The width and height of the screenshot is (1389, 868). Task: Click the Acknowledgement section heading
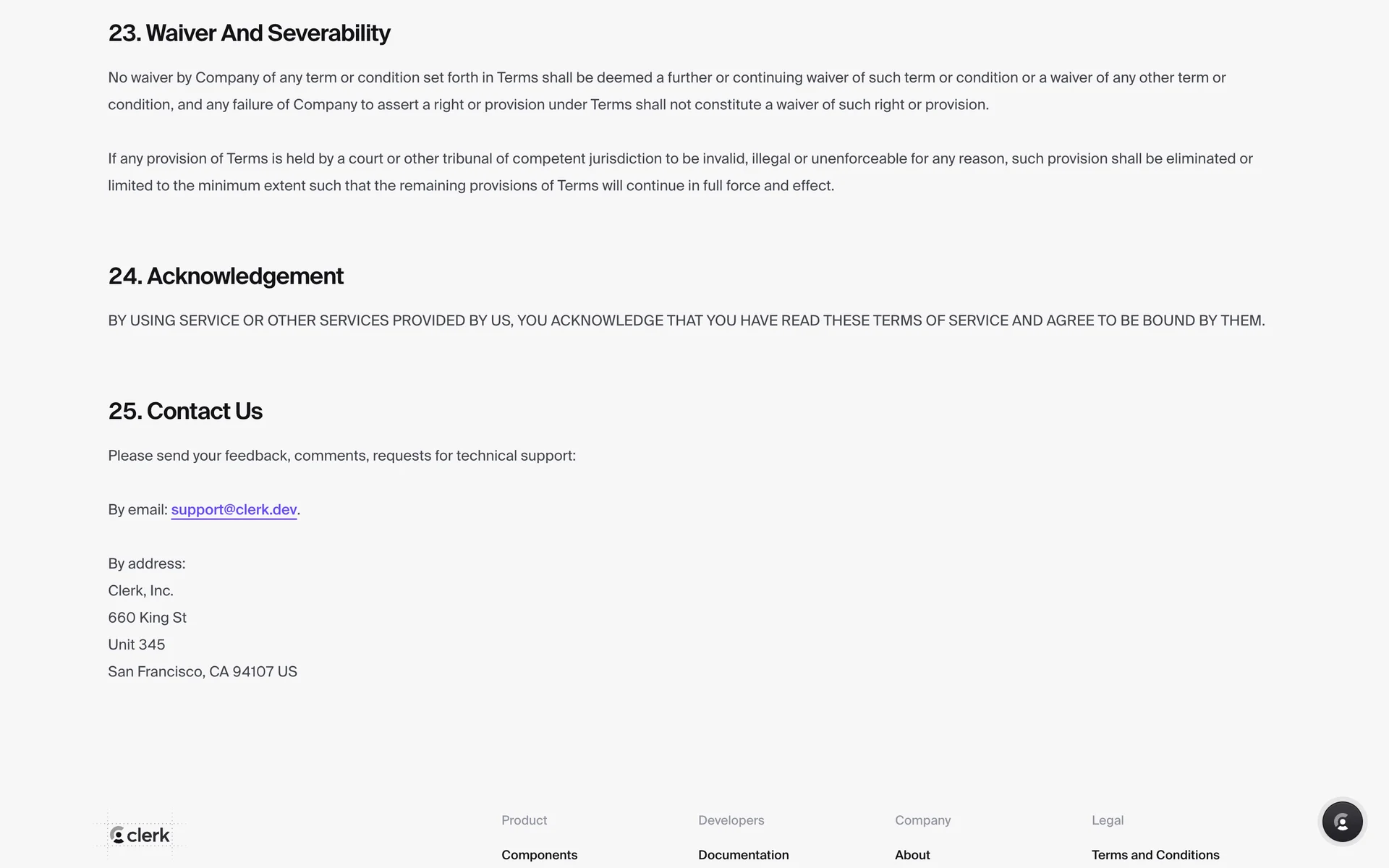(226, 276)
